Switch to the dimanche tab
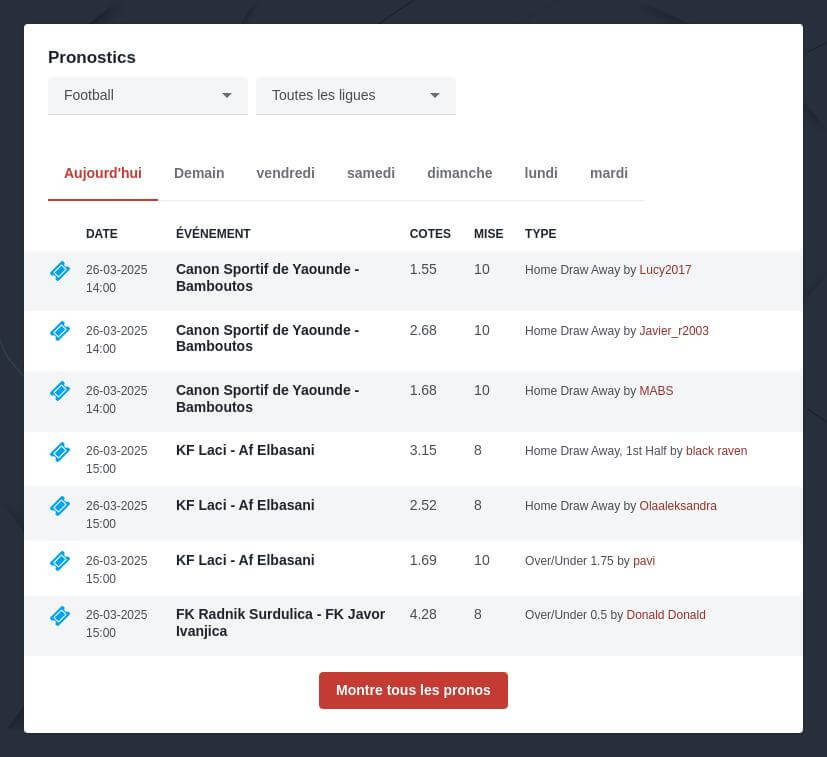 [x=459, y=173]
